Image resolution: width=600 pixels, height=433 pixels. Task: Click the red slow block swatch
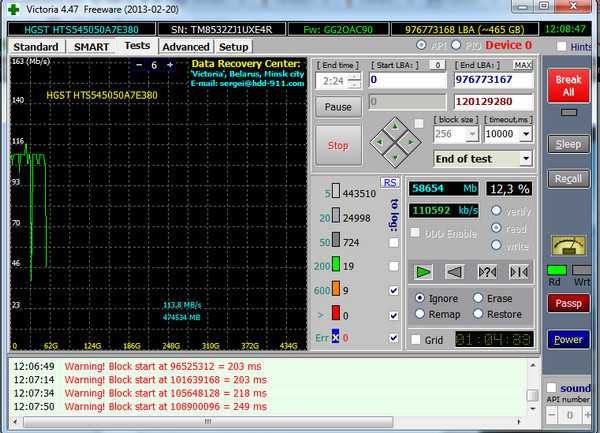(336, 313)
